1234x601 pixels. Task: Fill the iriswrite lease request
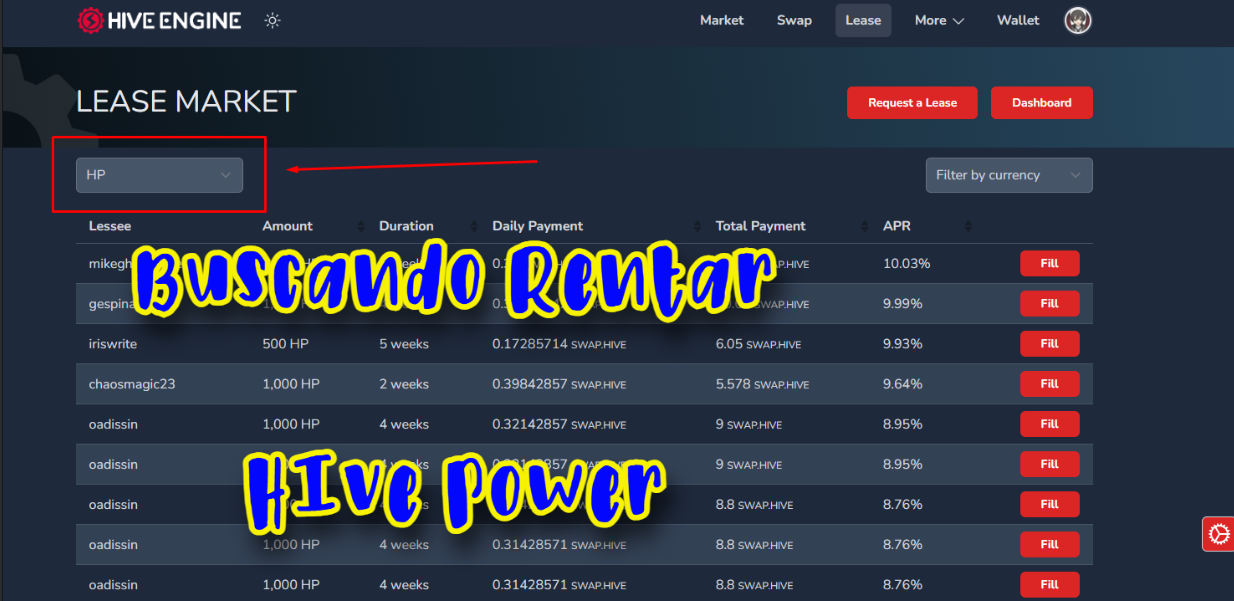coord(1050,344)
